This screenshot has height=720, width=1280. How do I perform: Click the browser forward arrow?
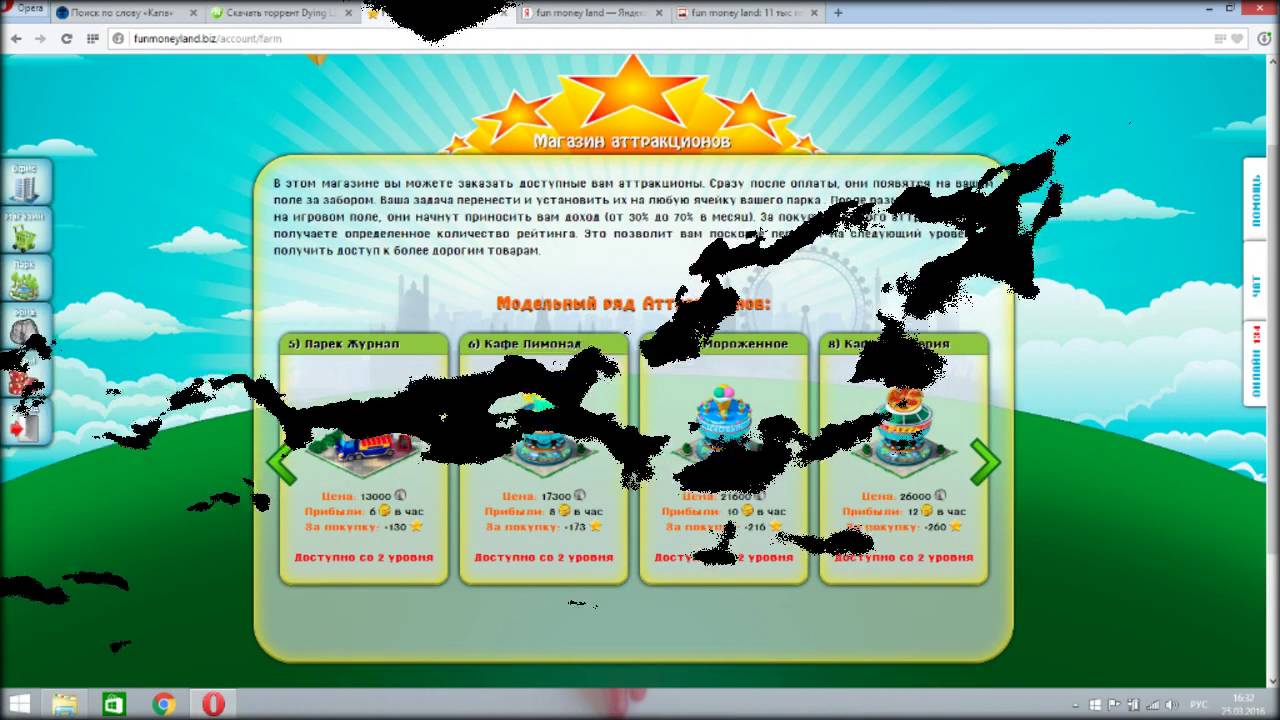40,39
